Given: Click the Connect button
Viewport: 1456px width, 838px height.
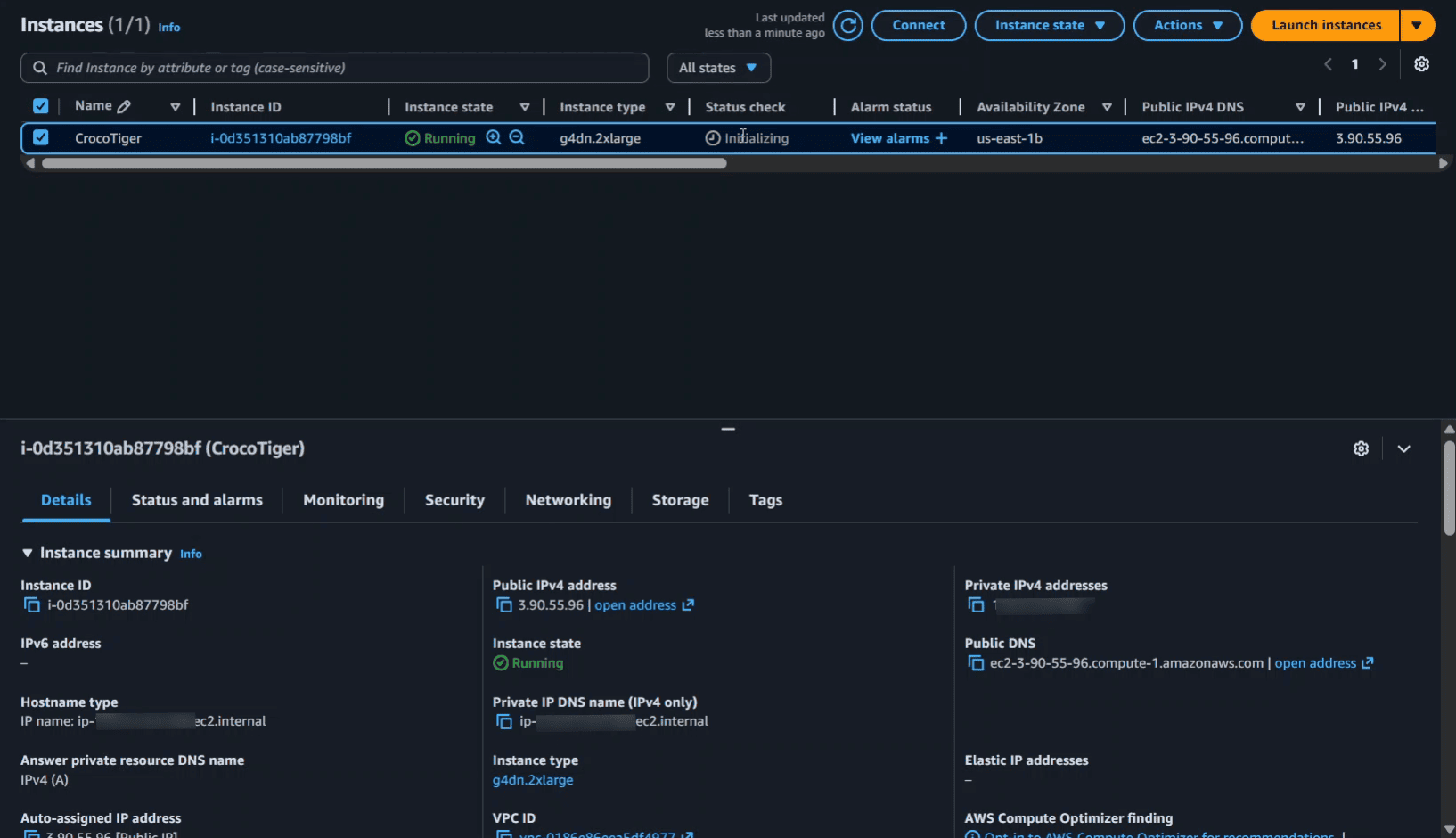Looking at the screenshot, I should click(918, 26).
